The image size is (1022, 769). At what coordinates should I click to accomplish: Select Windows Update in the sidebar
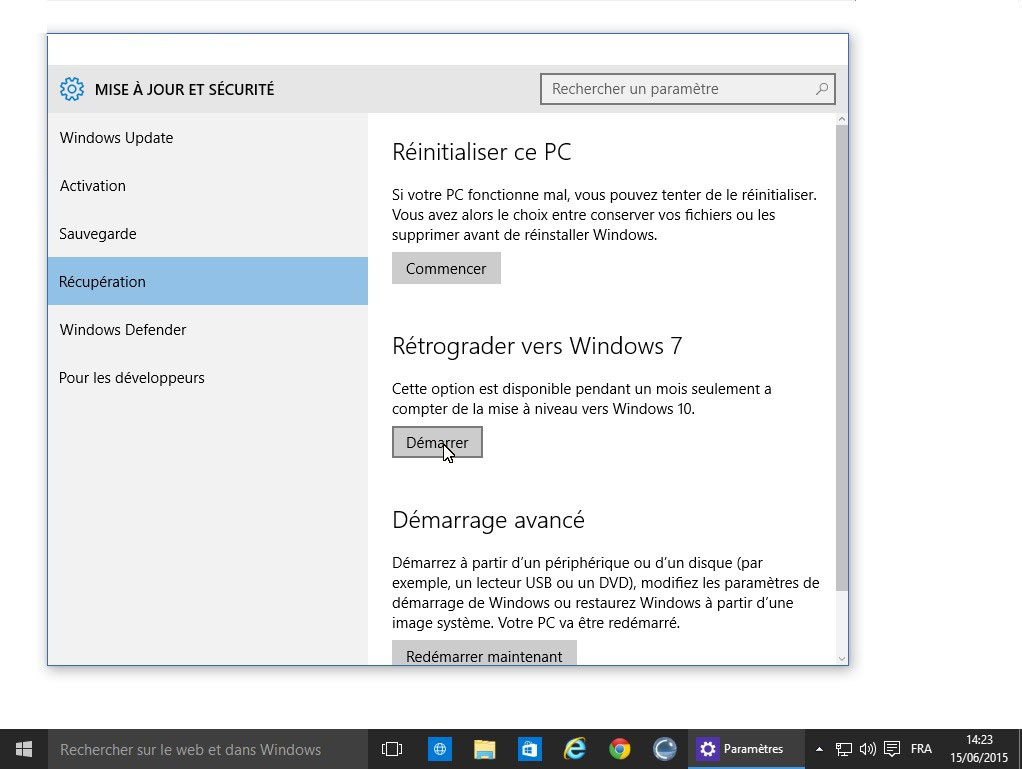[116, 138]
